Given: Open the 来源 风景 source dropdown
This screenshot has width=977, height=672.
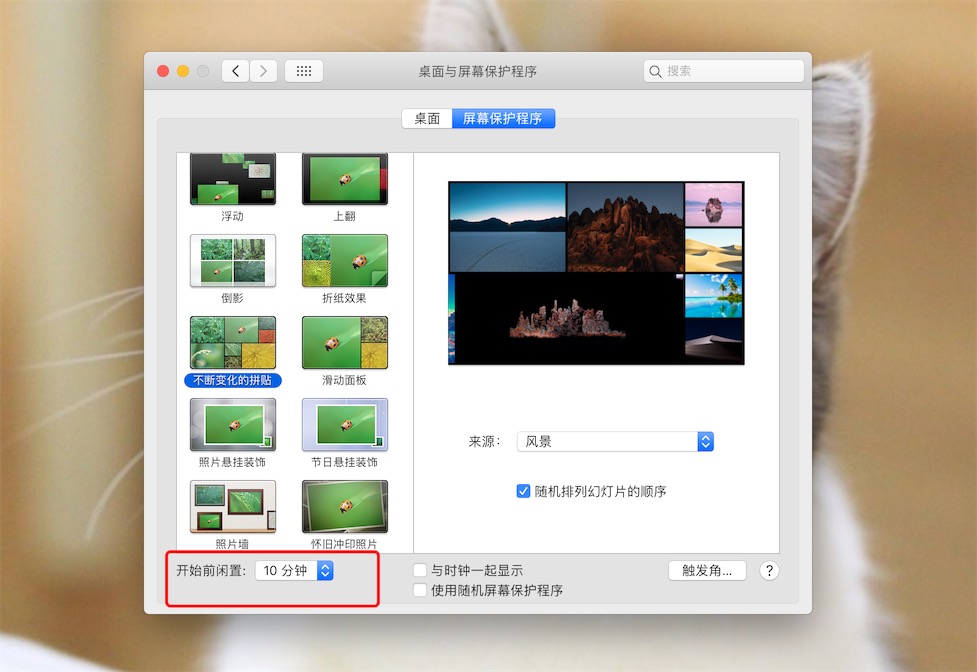Looking at the screenshot, I should (615, 442).
